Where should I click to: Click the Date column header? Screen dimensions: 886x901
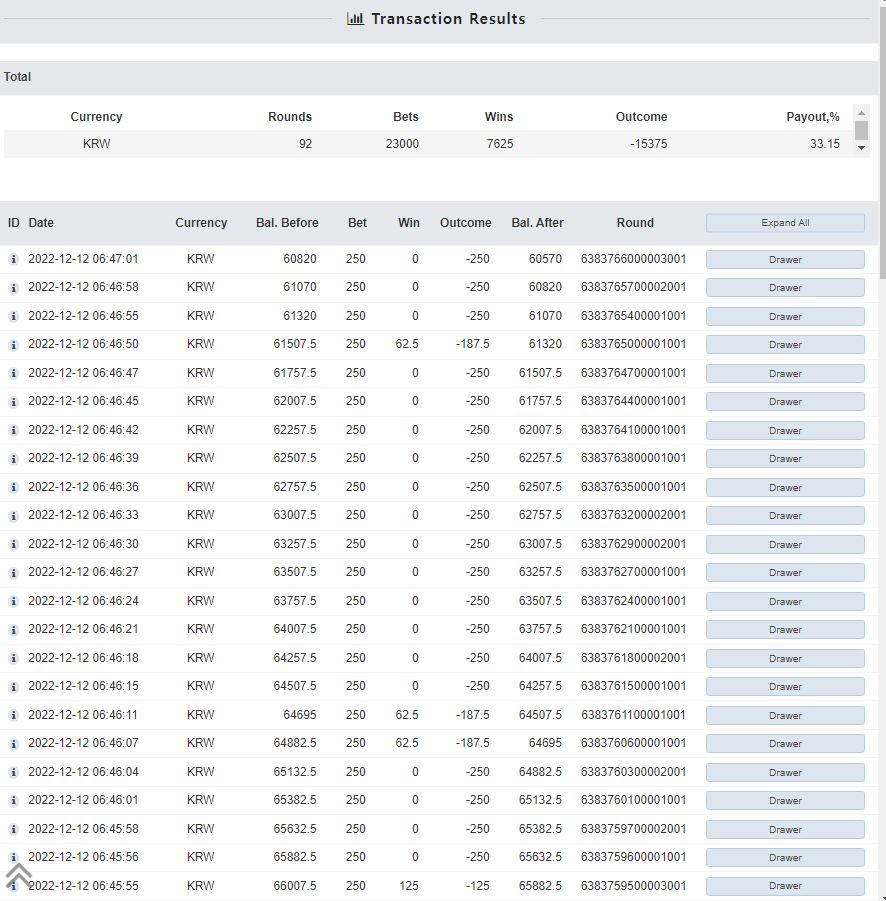click(41, 223)
